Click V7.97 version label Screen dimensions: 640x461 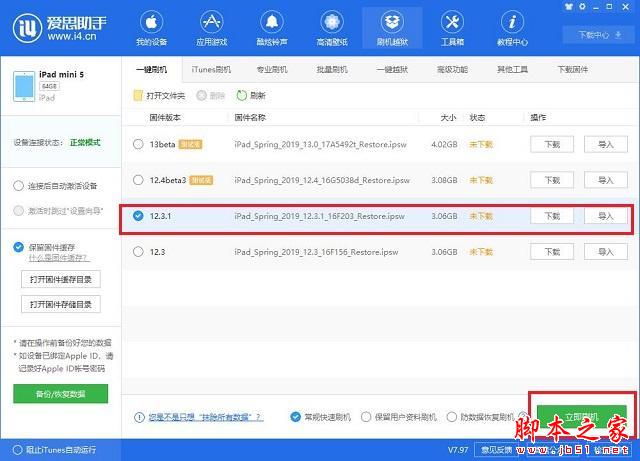tap(458, 450)
